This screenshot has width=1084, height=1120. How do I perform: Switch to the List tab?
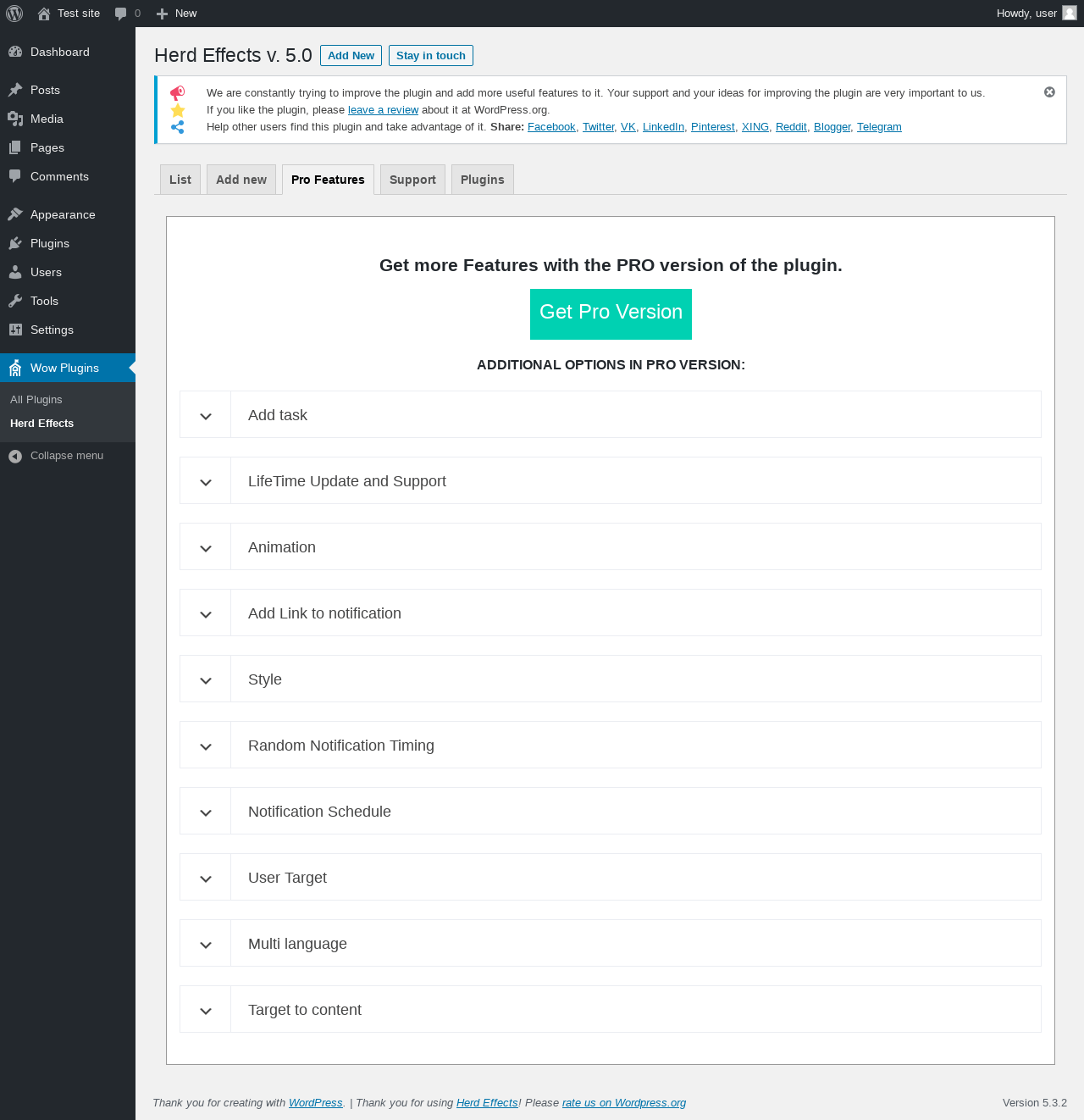click(x=180, y=180)
